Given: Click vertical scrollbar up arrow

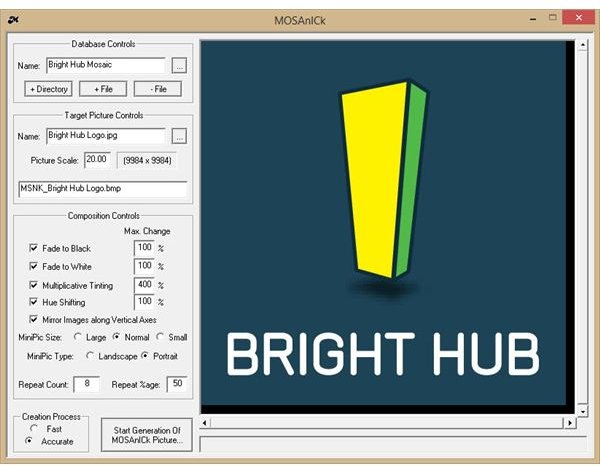Looking at the screenshot, I should pos(582,45).
